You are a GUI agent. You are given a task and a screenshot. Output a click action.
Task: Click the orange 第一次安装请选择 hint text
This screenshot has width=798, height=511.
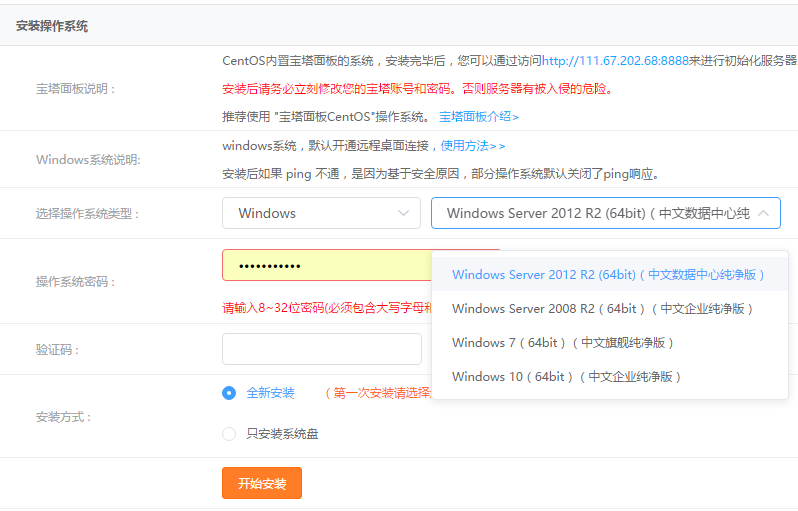tap(378, 393)
